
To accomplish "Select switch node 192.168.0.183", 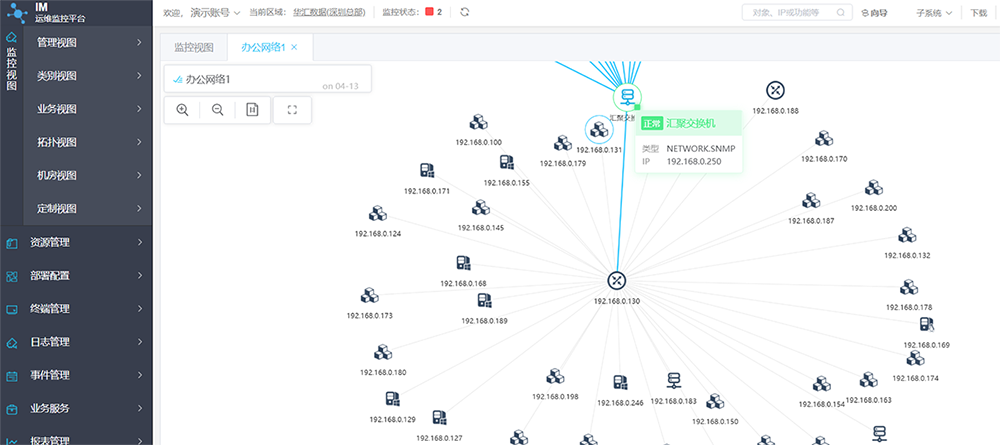I will (673, 381).
